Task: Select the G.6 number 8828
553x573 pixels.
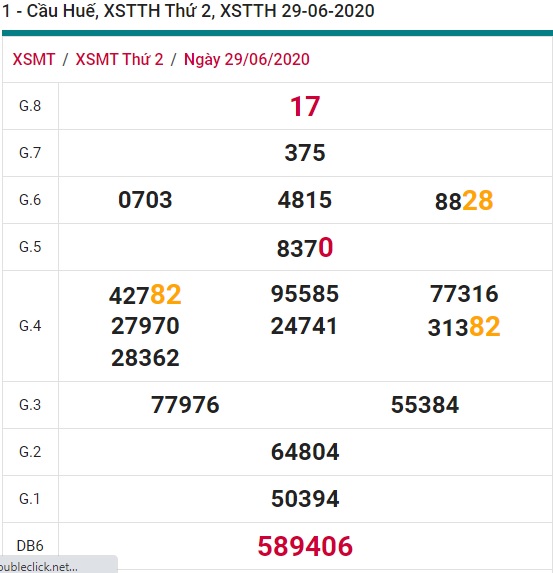Action: 464,201
